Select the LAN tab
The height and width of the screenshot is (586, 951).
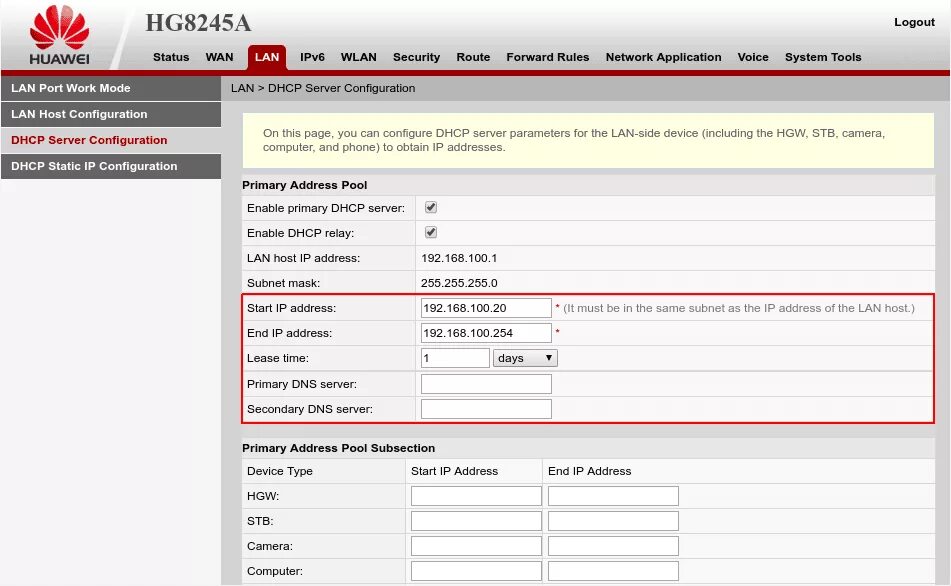267,57
